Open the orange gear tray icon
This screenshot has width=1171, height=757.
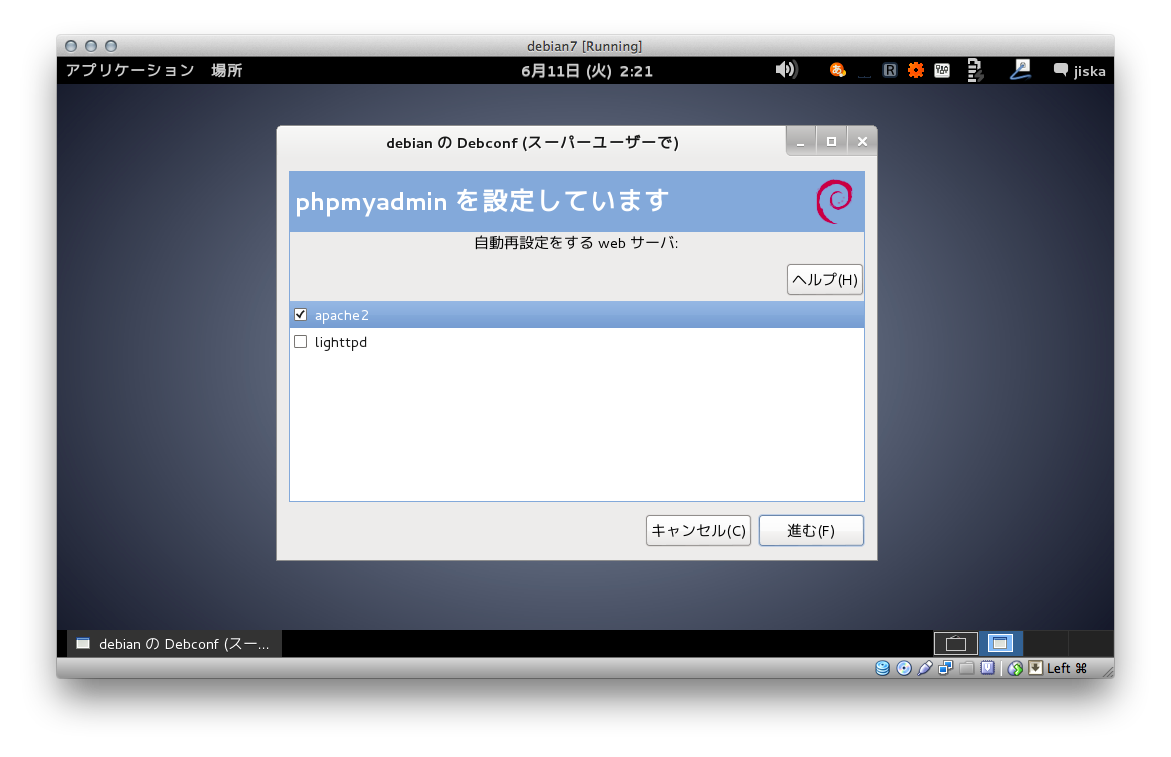916,70
